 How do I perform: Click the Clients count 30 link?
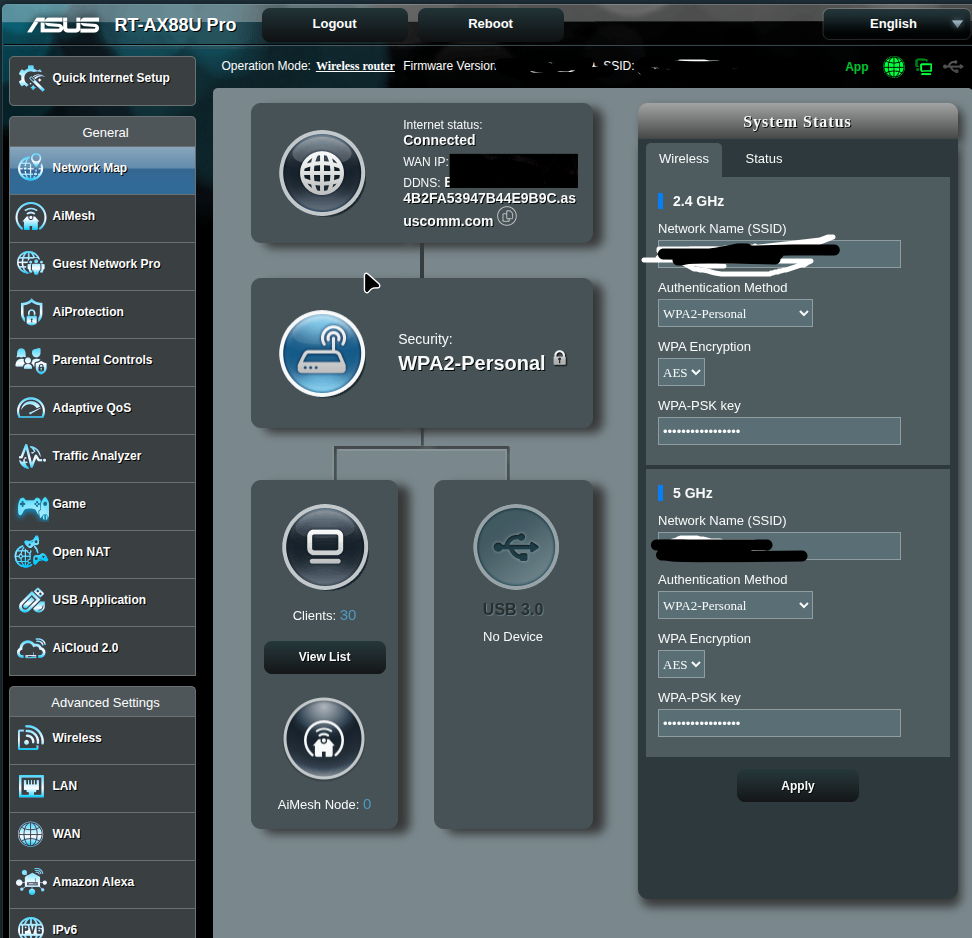pyautogui.click(x=348, y=616)
